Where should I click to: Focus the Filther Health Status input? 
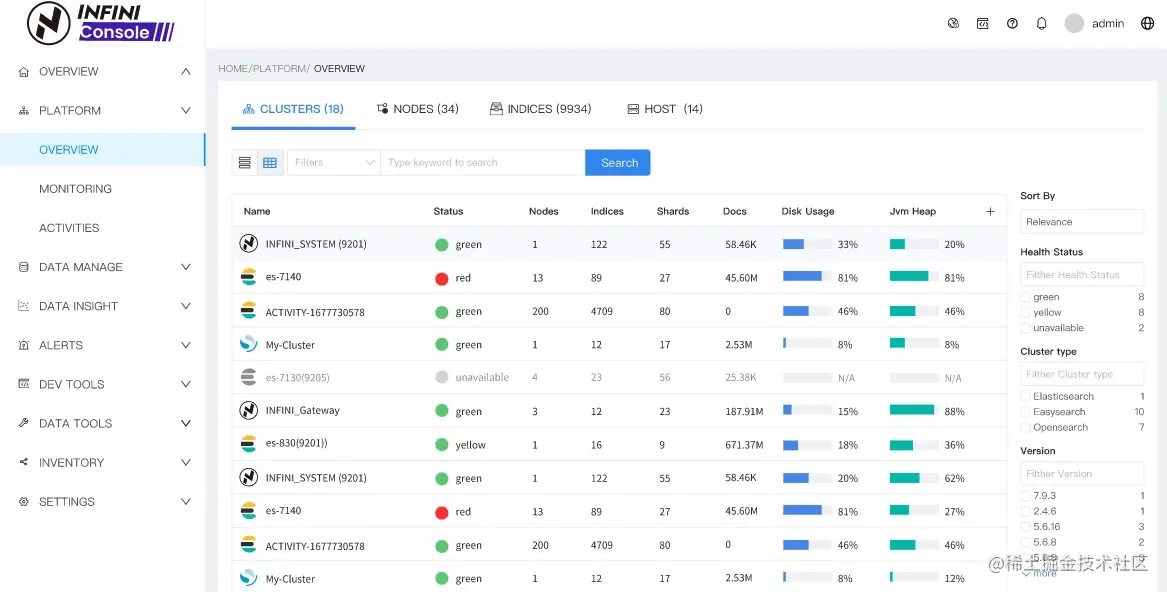(x=1081, y=275)
